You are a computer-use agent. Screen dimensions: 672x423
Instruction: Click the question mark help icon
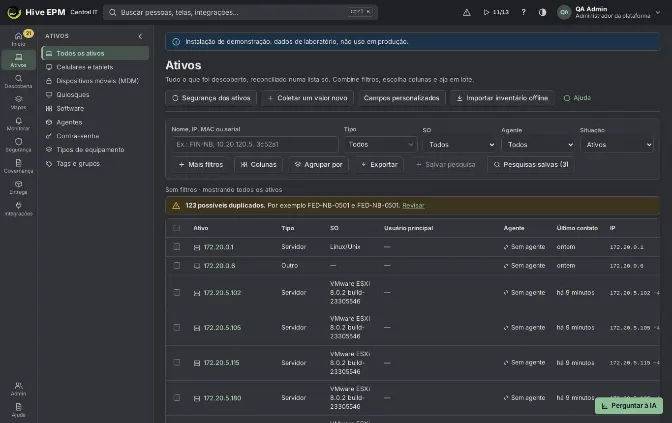click(523, 12)
